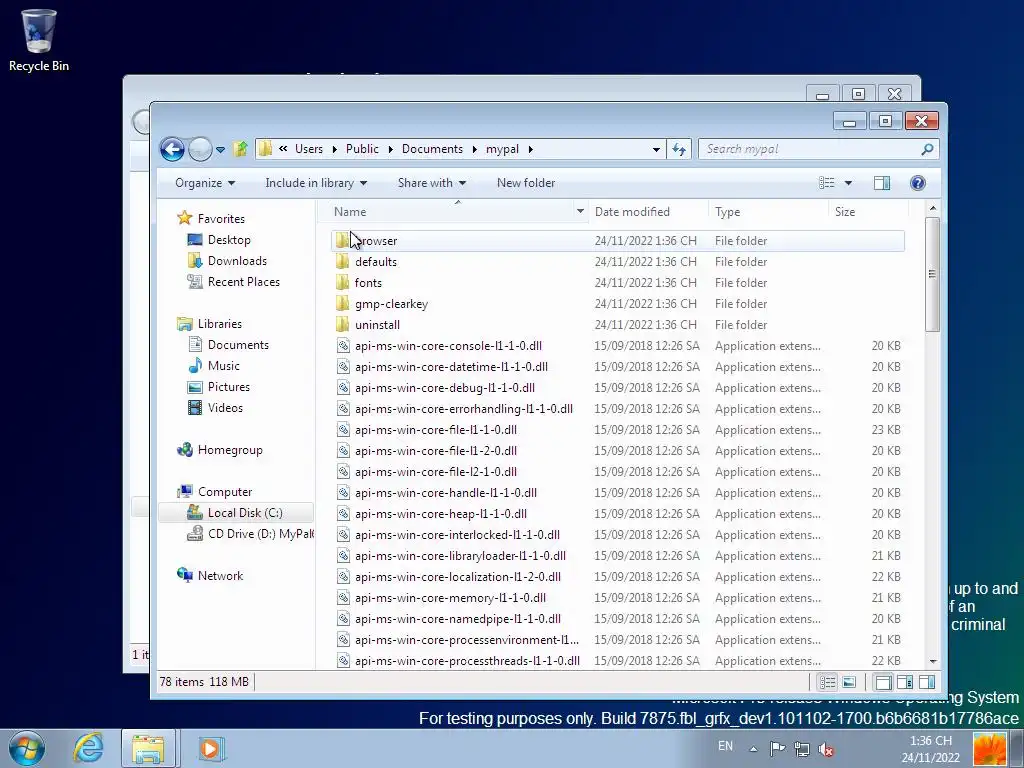Open the Share with menu
Screen dimensions: 1024x768
click(x=432, y=183)
